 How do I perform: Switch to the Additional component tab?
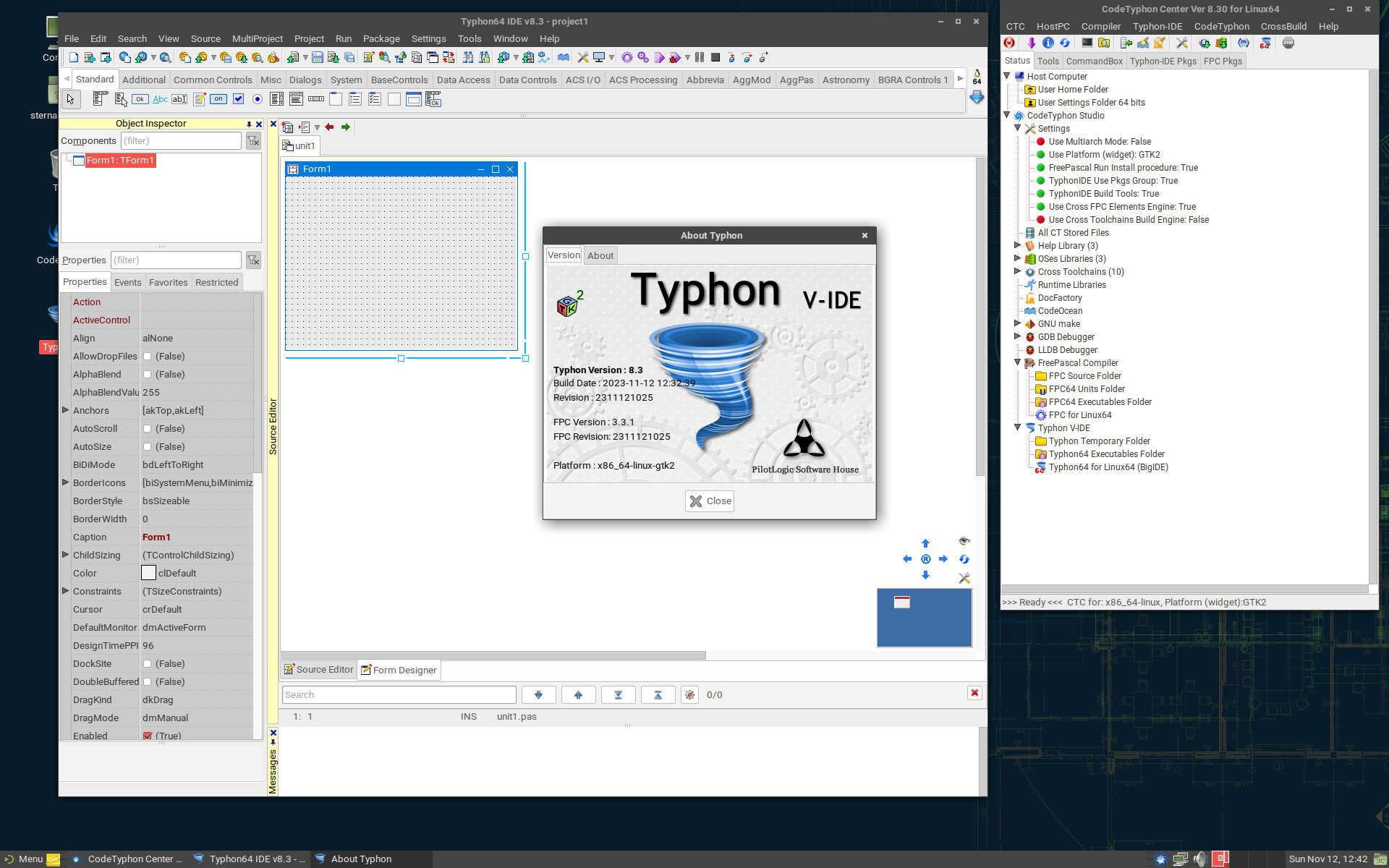pos(143,80)
